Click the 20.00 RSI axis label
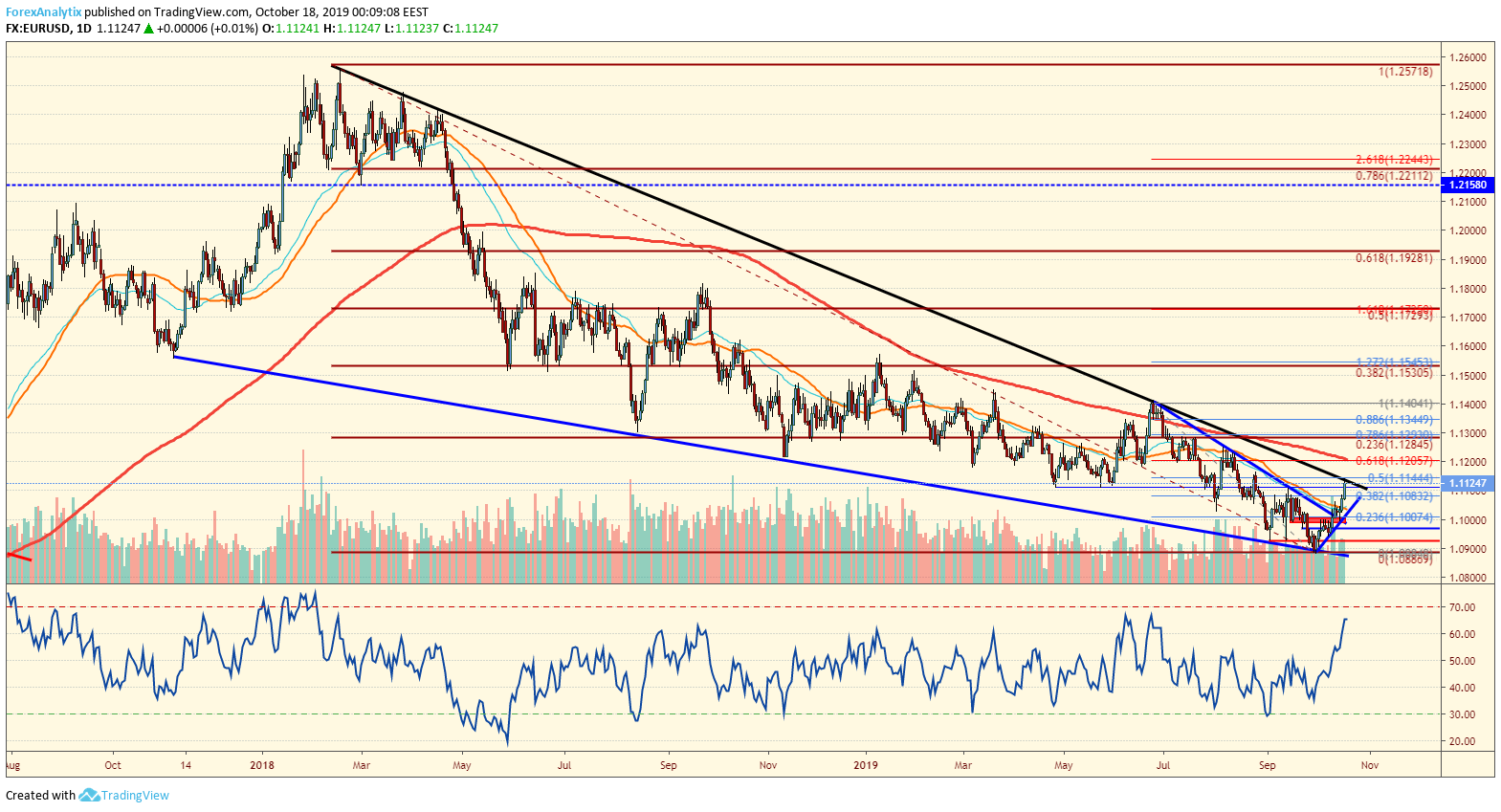1501x812 pixels. click(1462, 741)
